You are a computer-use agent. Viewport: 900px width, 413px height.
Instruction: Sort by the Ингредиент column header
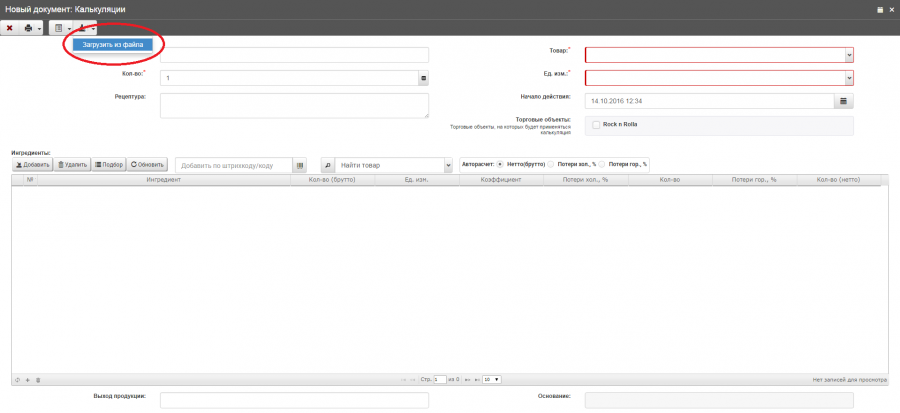point(163,180)
